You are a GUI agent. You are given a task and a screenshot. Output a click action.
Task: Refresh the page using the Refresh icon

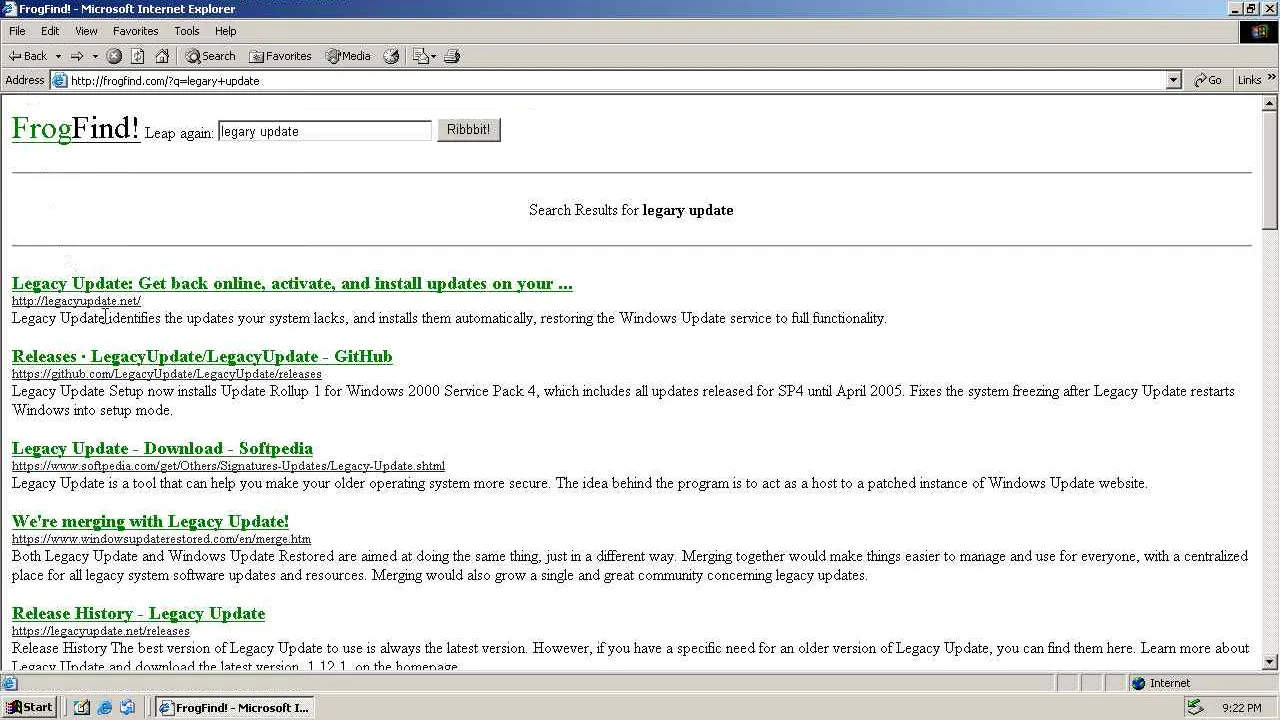click(x=138, y=56)
